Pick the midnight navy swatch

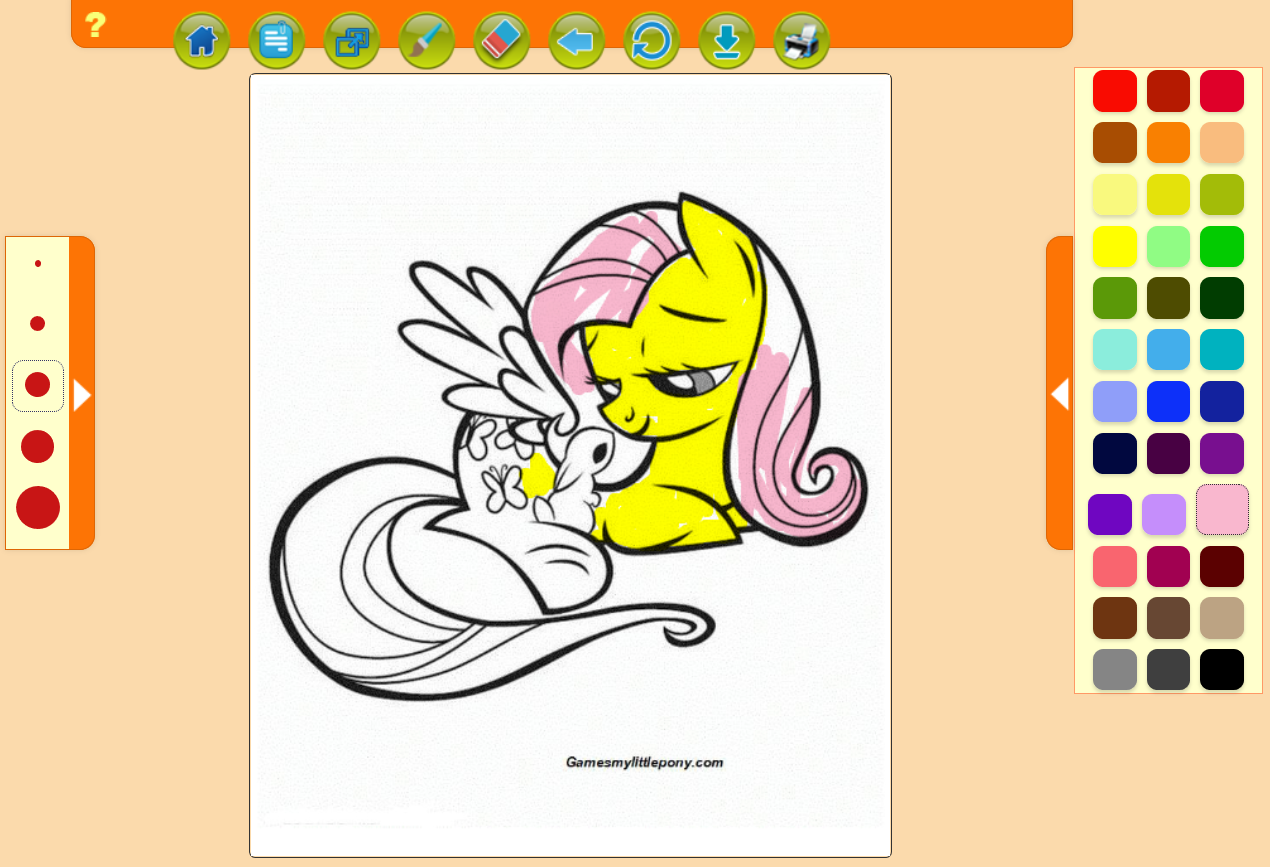1115,454
